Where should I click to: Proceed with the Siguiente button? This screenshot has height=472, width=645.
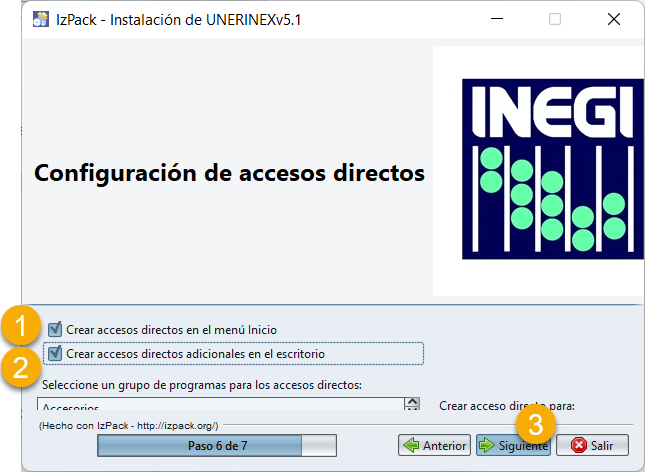[x=513, y=445]
